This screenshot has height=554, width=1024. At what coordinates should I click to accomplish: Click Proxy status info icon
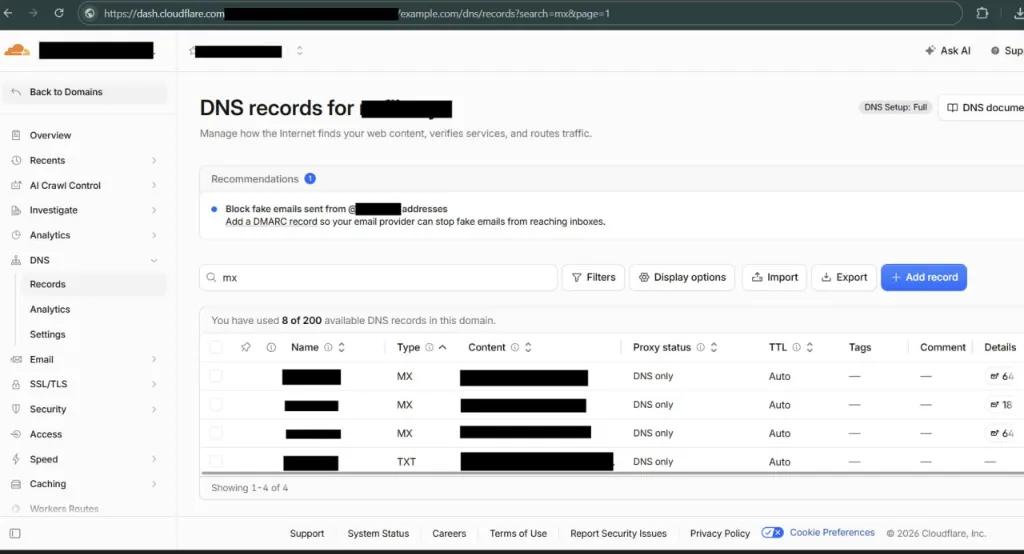pos(700,348)
